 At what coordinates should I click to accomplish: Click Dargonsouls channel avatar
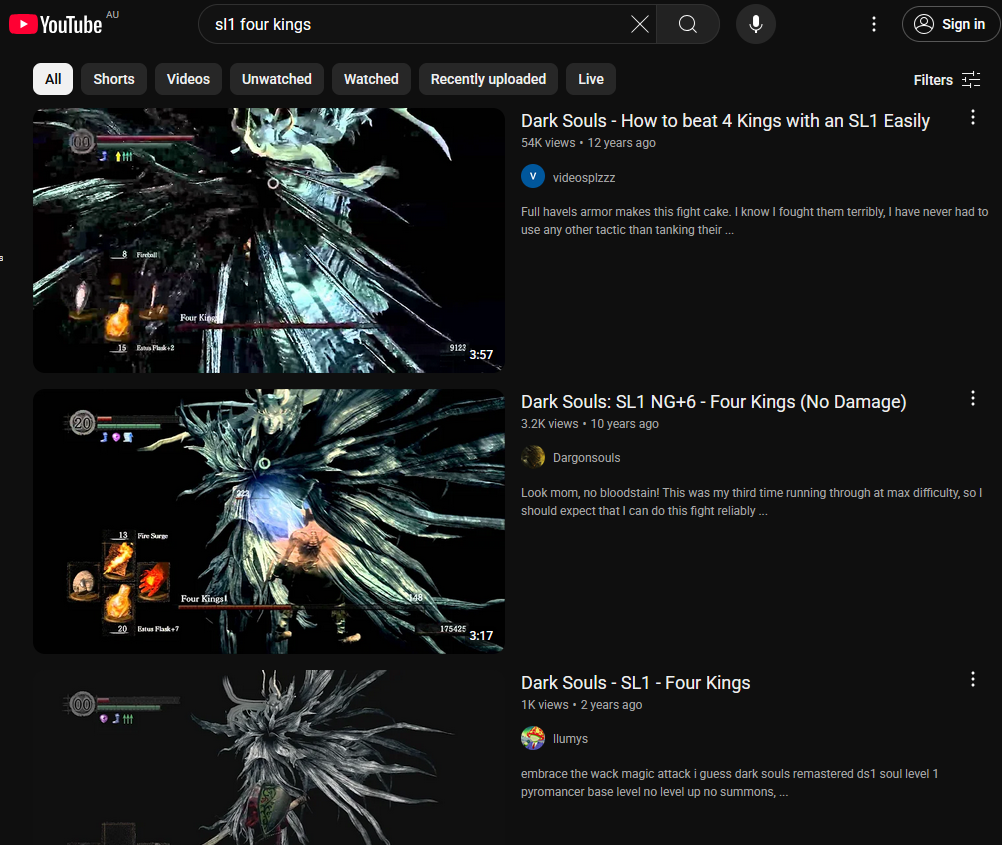coord(533,458)
